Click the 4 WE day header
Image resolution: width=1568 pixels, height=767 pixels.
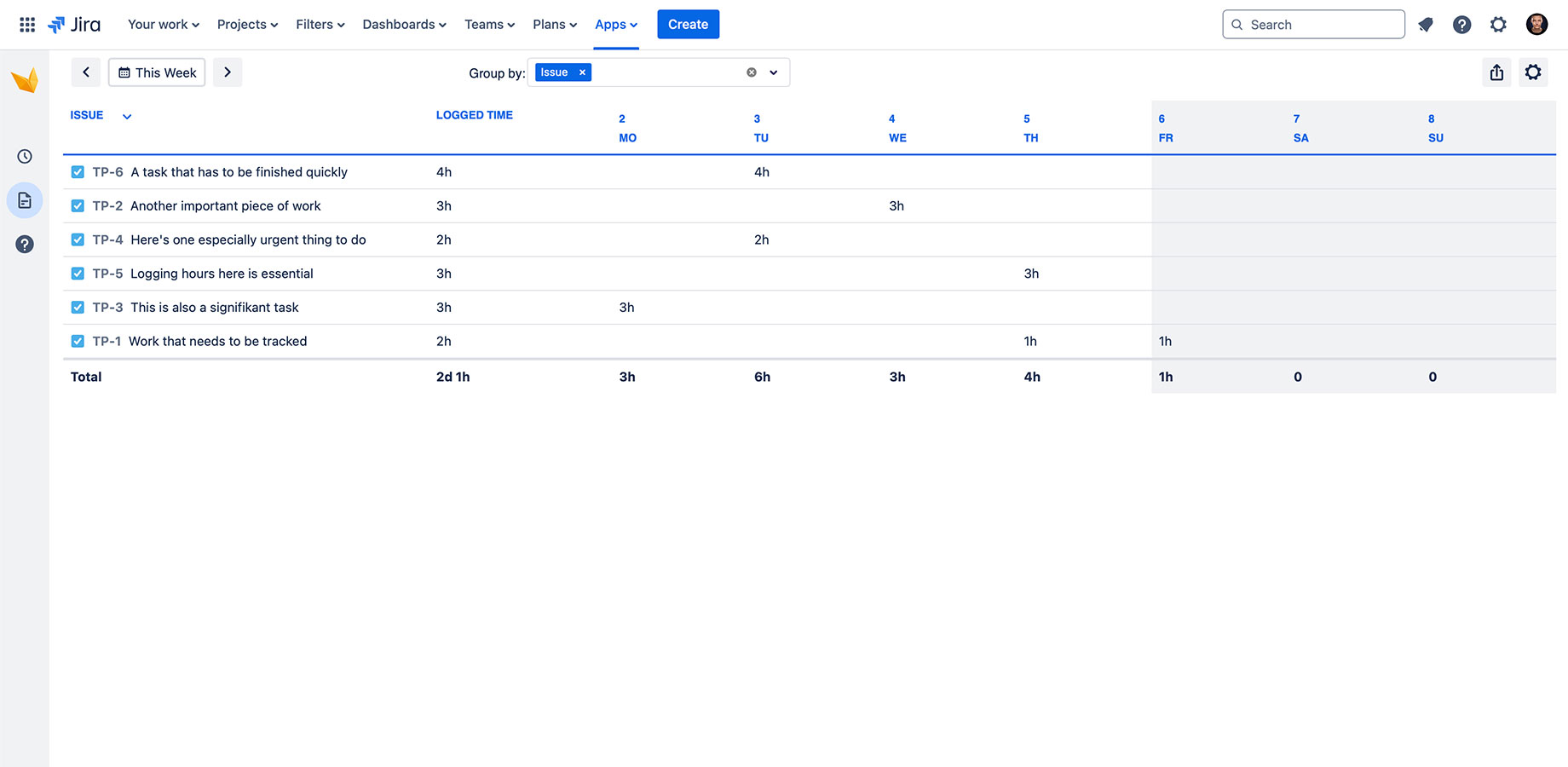(897, 128)
